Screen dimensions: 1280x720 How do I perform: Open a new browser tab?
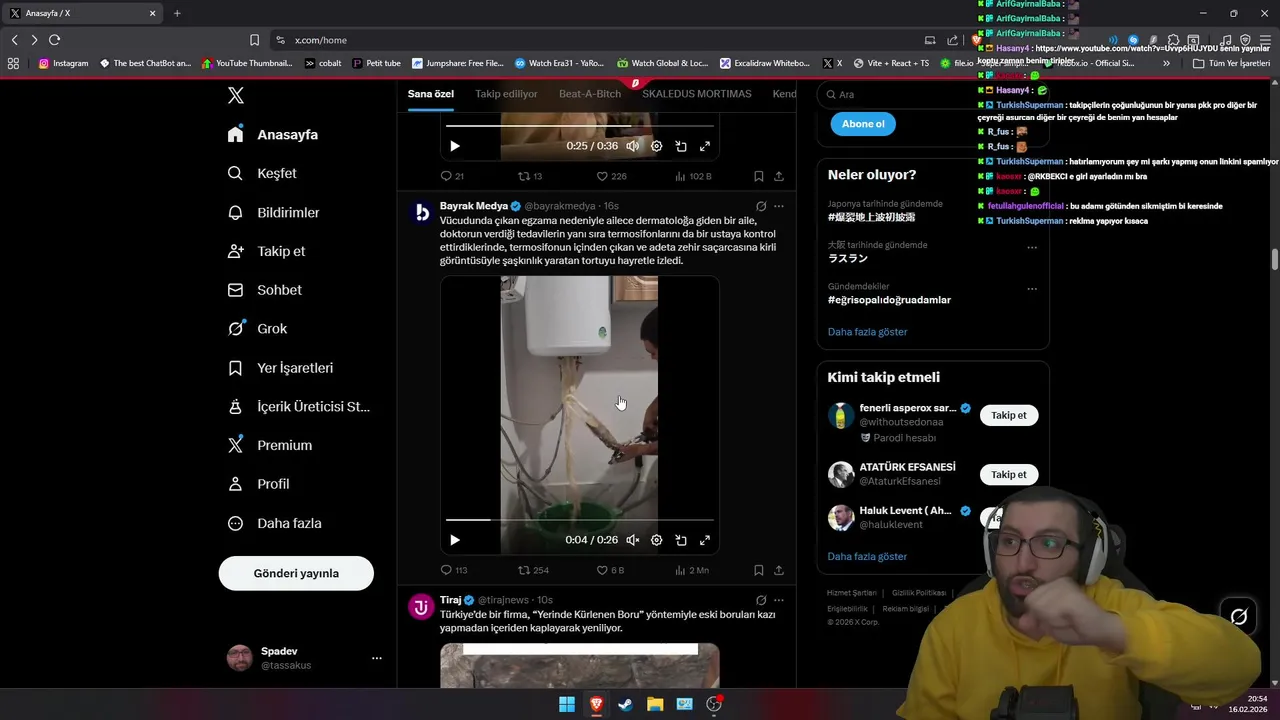(x=177, y=13)
